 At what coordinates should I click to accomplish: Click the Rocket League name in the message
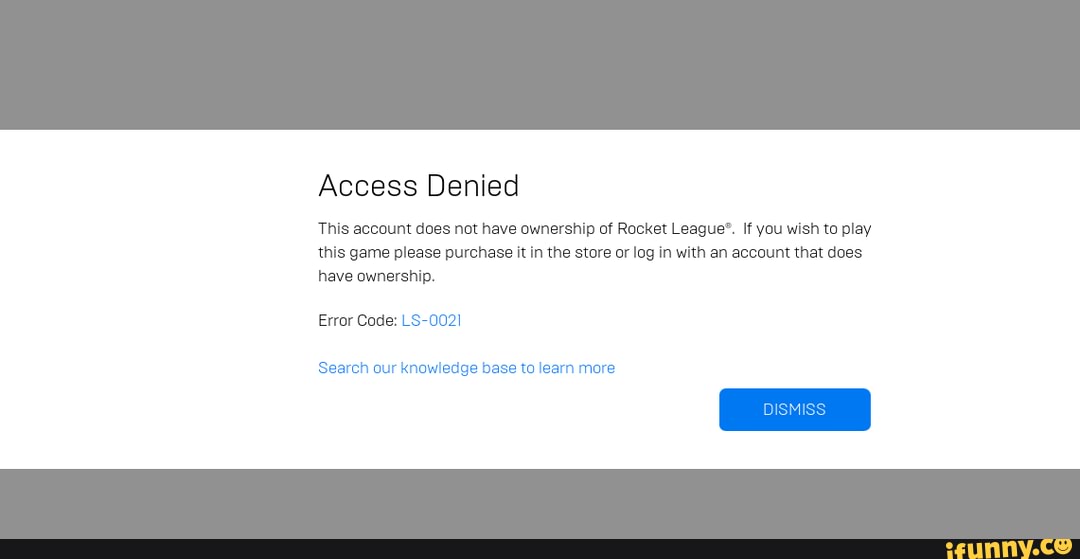coord(670,229)
